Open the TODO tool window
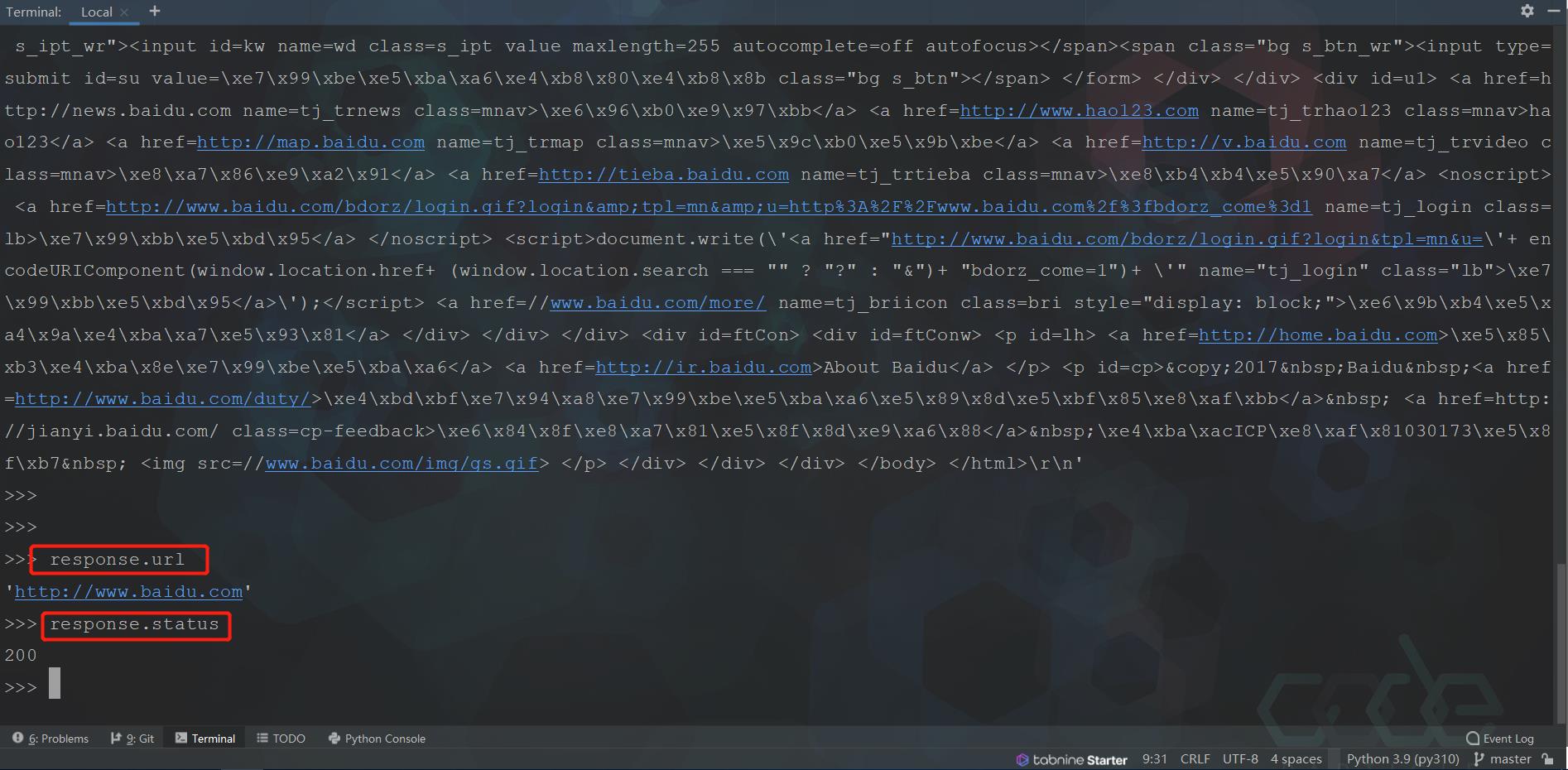1568x770 pixels. 281,739
